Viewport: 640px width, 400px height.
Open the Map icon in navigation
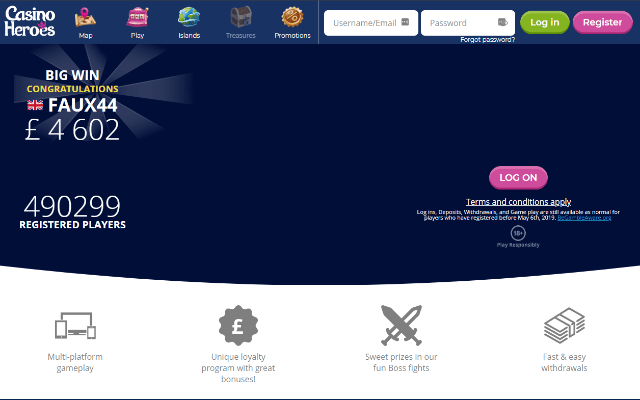pos(85,17)
